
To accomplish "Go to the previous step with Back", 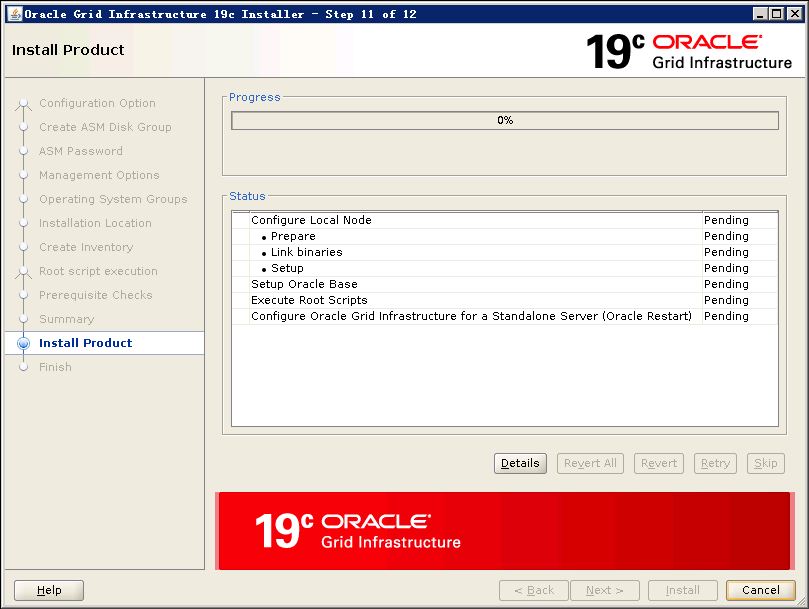I will (533, 590).
